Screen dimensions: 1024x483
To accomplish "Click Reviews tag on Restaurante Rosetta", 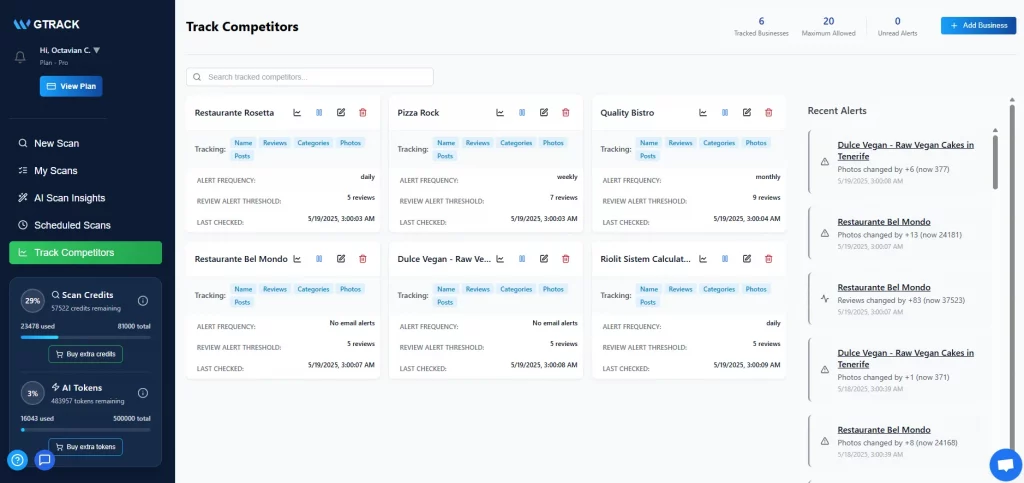I will [x=275, y=143].
